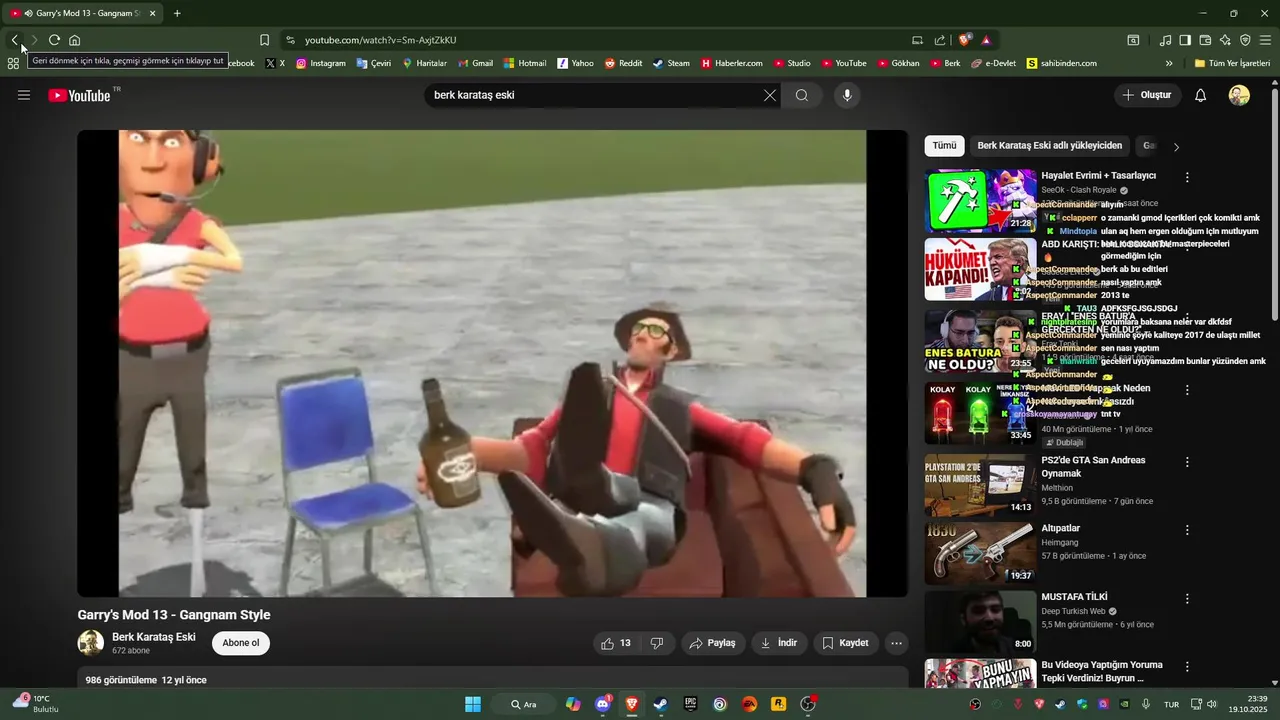
Task: Click the İndir download button
Action: tap(779, 643)
